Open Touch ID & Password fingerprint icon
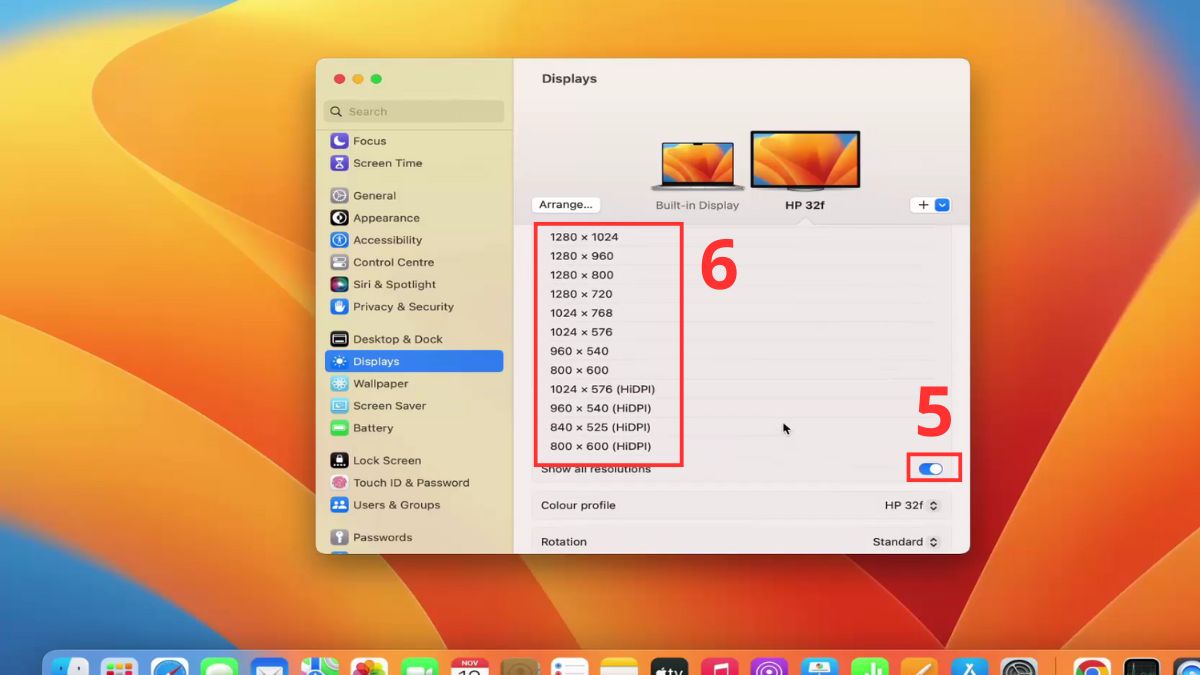This screenshot has height=675, width=1200. click(339, 483)
